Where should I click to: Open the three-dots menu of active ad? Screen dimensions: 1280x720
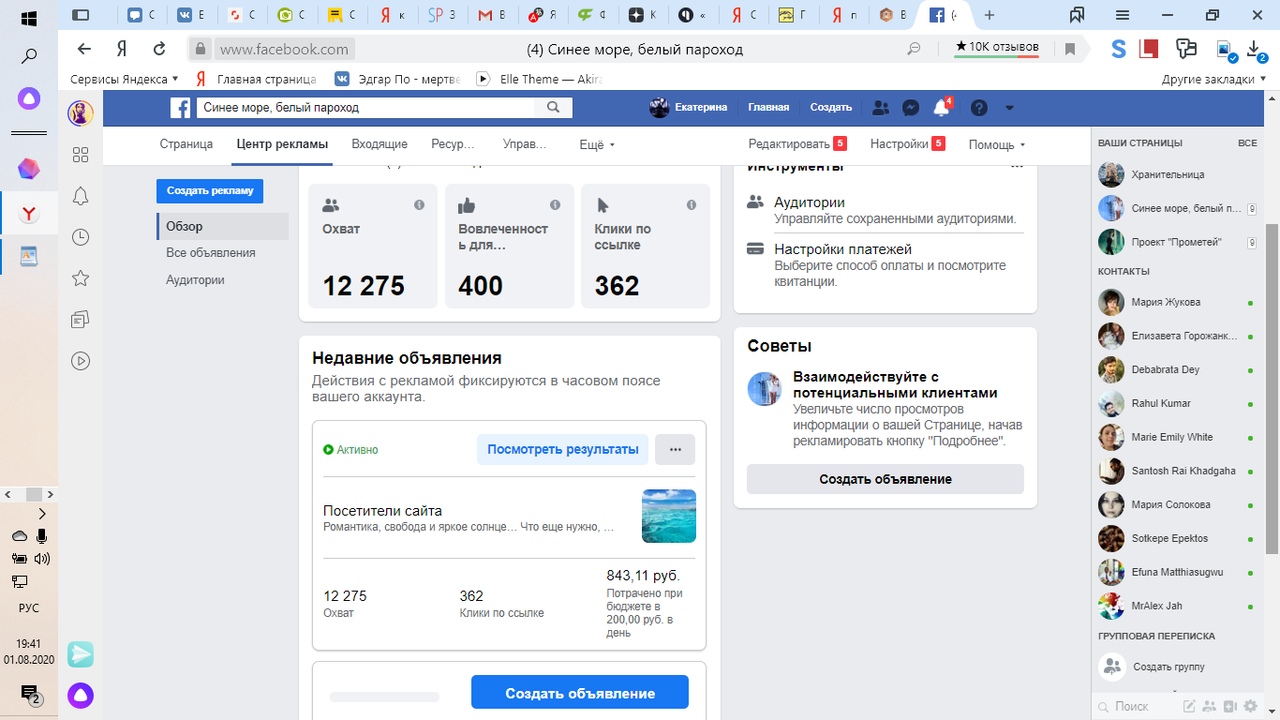click(675, 450)
